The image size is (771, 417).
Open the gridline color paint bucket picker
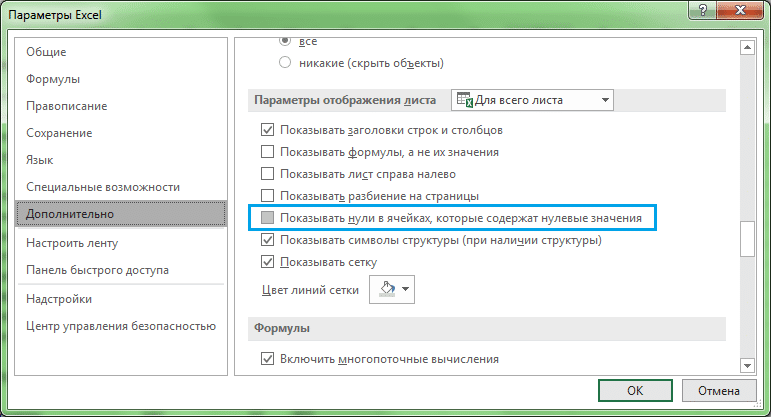[392, 290]
